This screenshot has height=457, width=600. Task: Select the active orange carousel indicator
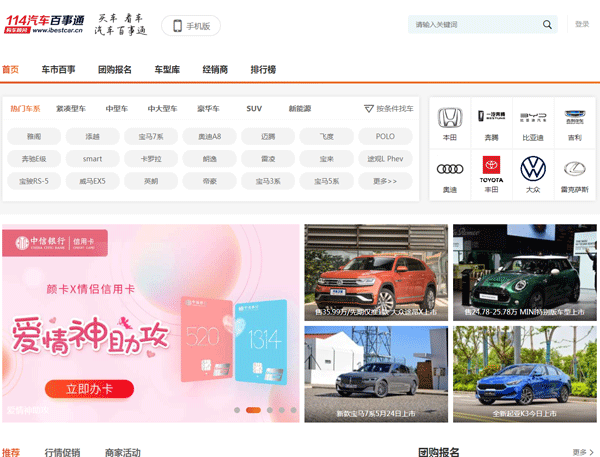tap(253, 410)
